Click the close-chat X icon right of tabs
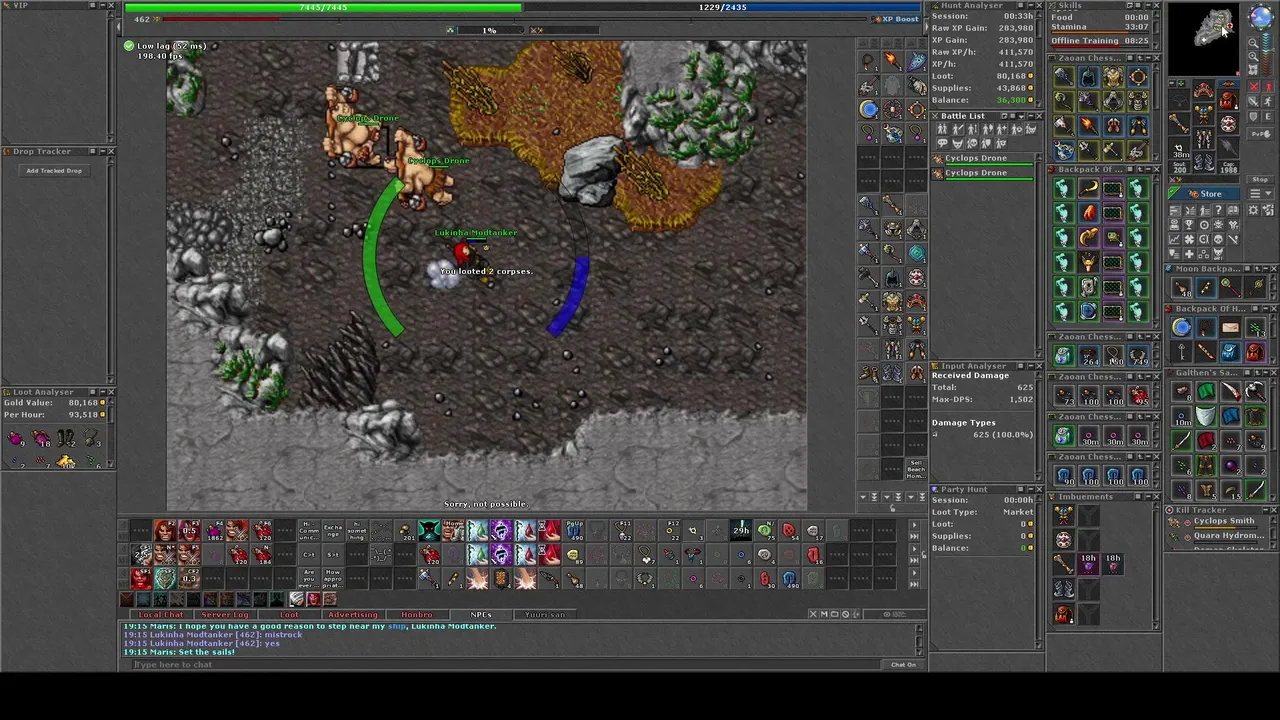The height and width of the screenshot is (720, 1280). point(813,614)
